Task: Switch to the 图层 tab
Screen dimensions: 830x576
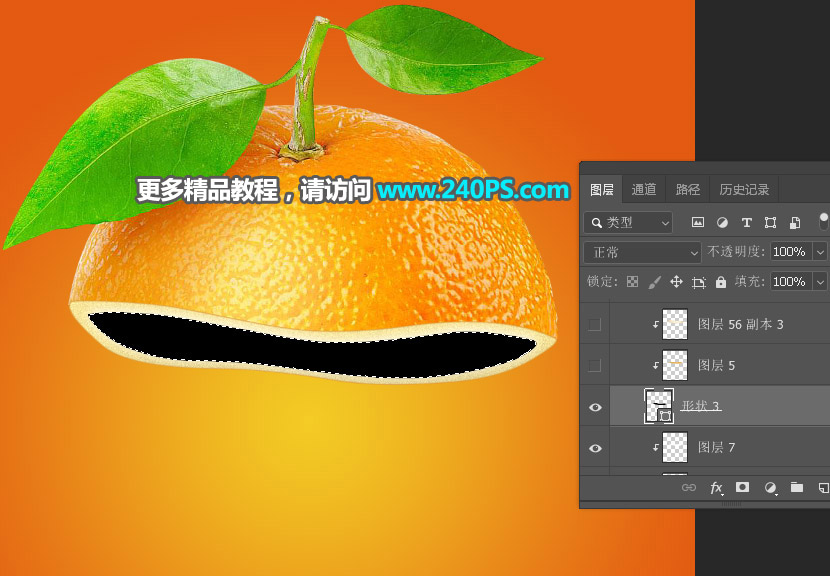Action: click(x=601, y=190)
